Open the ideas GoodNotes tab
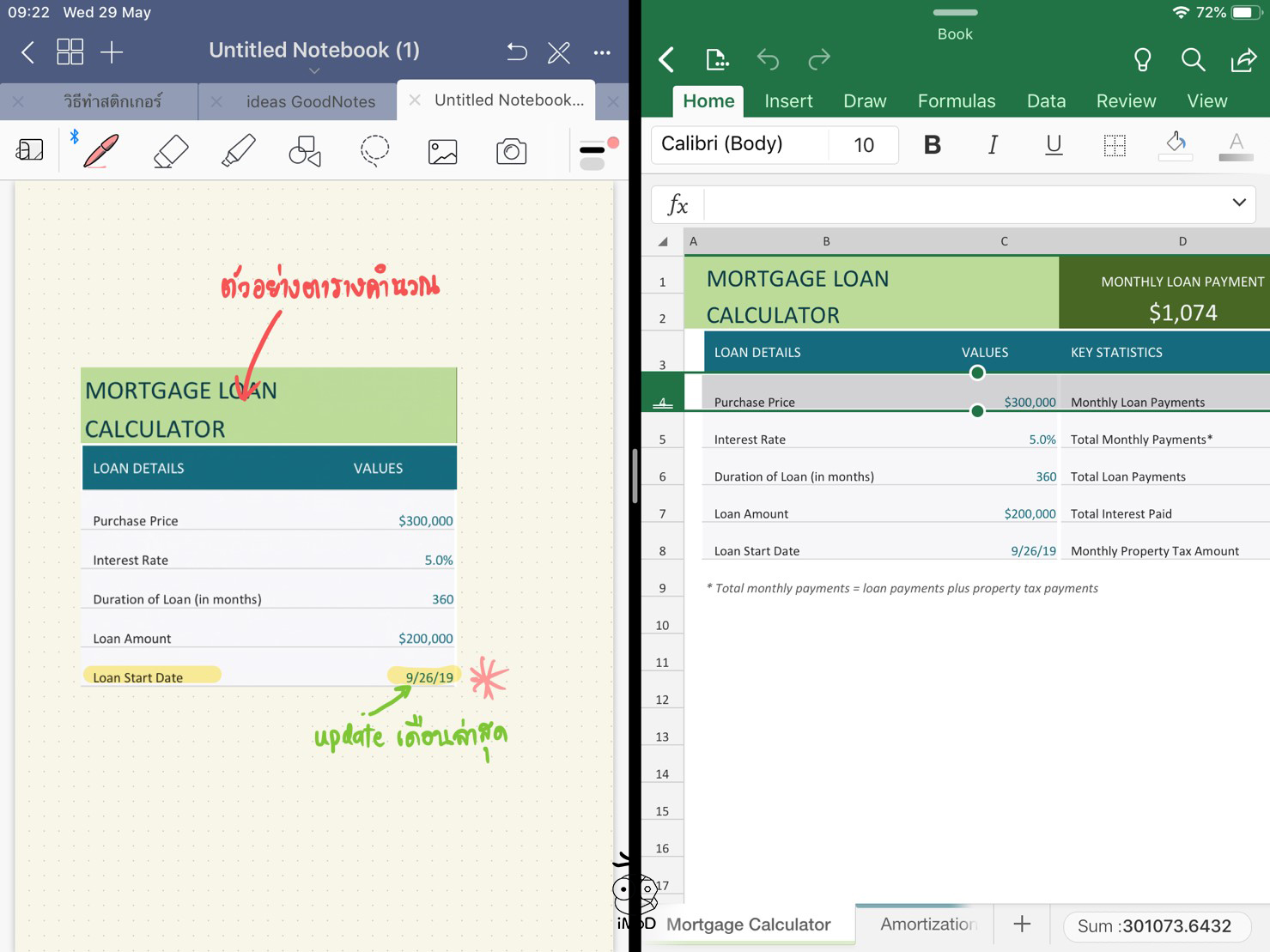Viewport: 1270px width, 952px height. point(310,101)
